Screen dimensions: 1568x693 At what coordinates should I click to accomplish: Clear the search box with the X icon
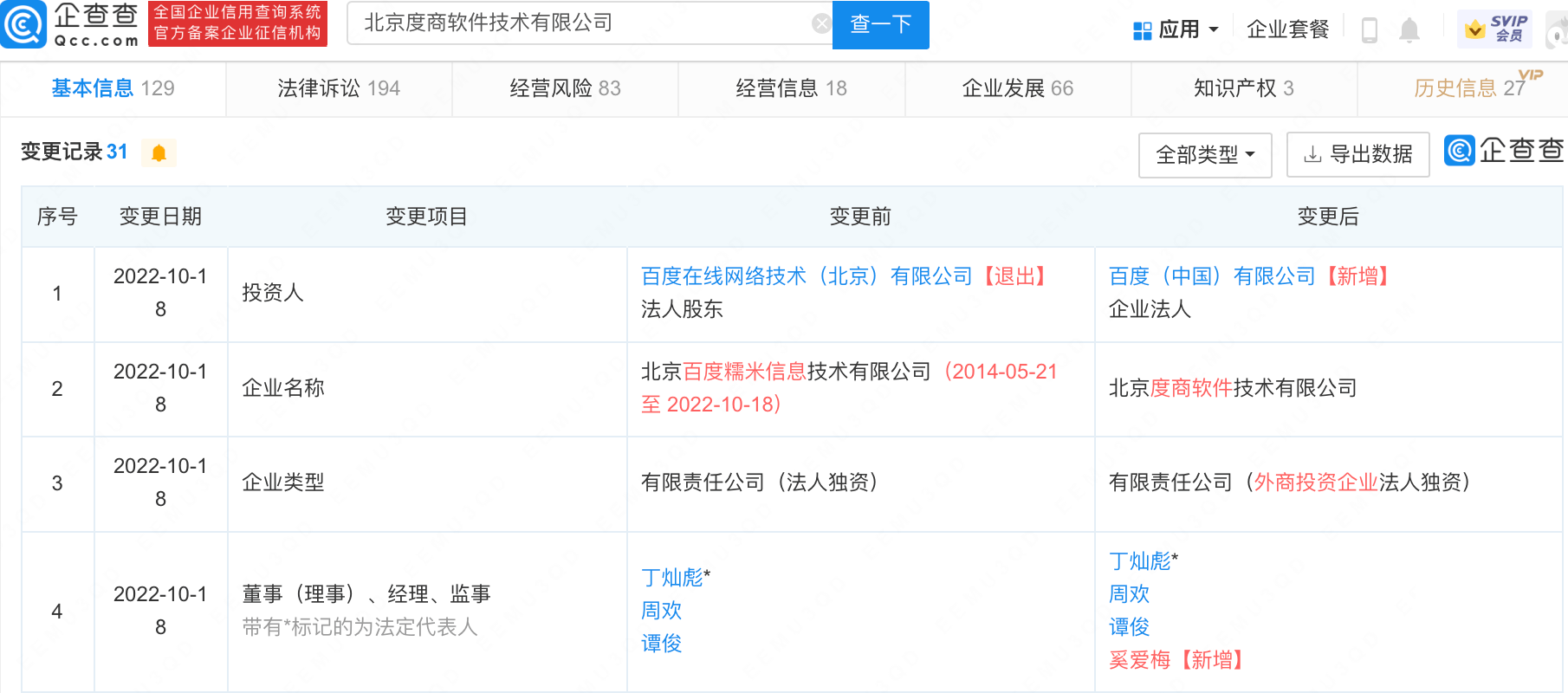(x=820, y=23)
